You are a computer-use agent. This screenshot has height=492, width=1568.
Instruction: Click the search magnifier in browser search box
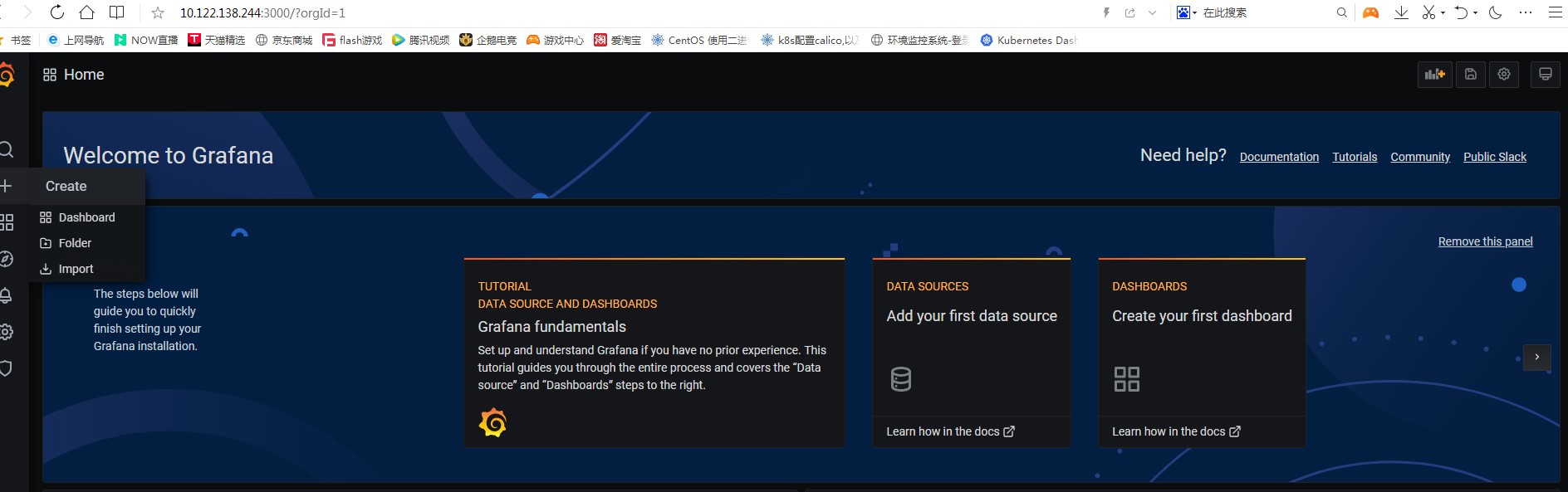[x=1341, y=12]
